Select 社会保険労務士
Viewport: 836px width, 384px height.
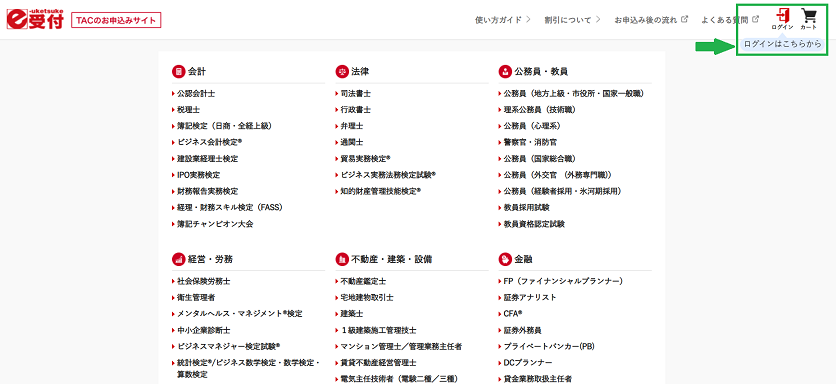[204, 281]
